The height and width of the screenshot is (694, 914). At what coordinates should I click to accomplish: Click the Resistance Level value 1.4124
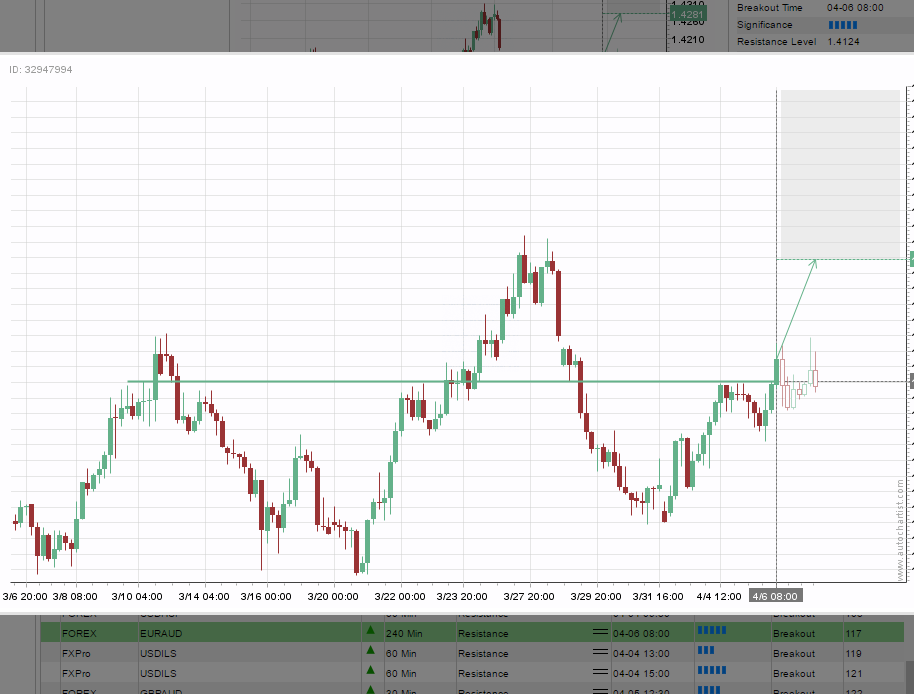843,42
